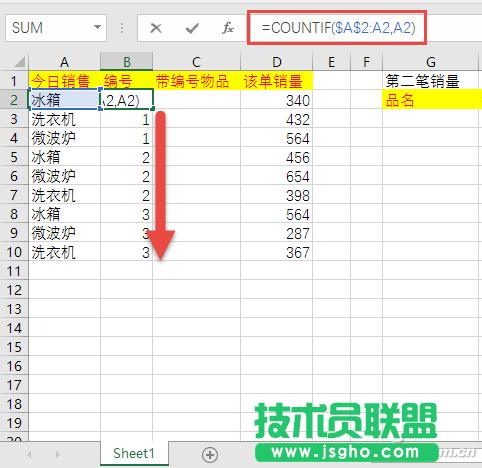
Task: Click the next sheet navigation arrow
Action: coord(58,454)
